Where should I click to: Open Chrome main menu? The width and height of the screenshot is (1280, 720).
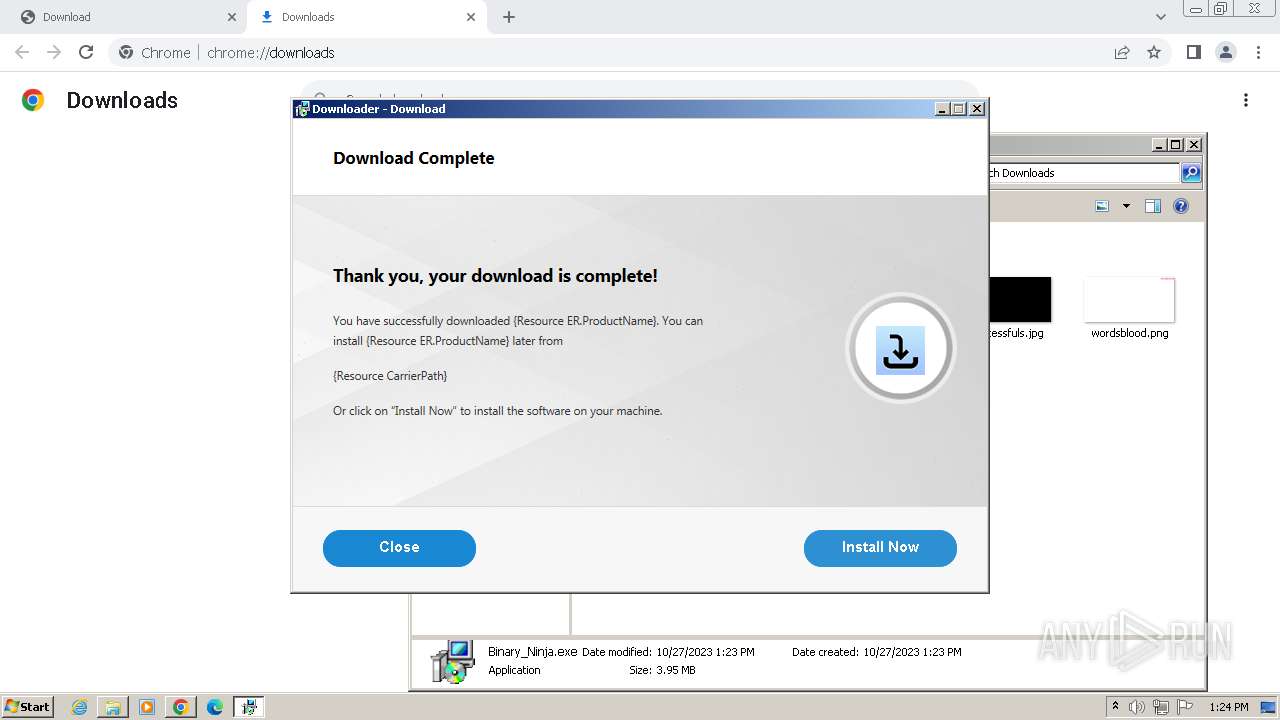tap(1258, 52)
